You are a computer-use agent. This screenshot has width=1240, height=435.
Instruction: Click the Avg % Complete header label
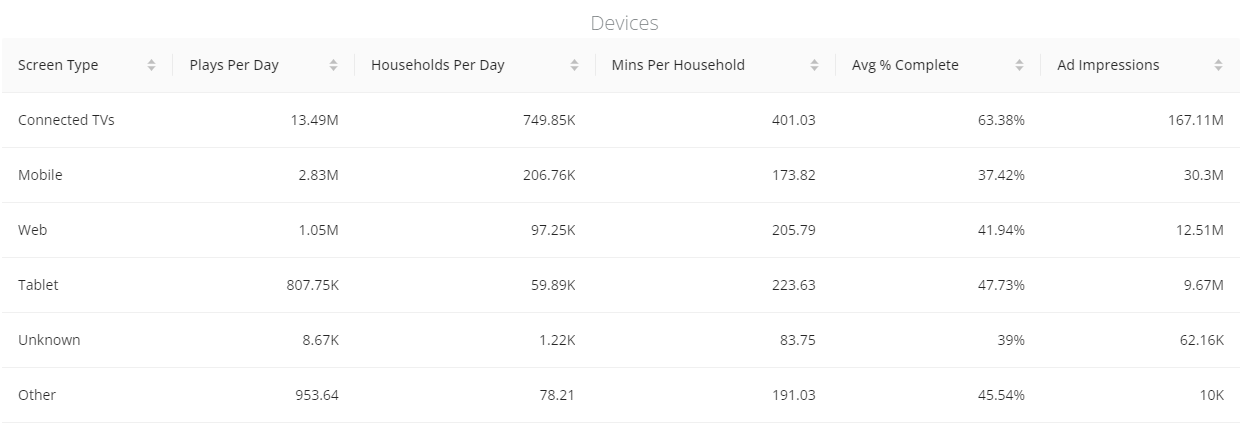(905, 65)
